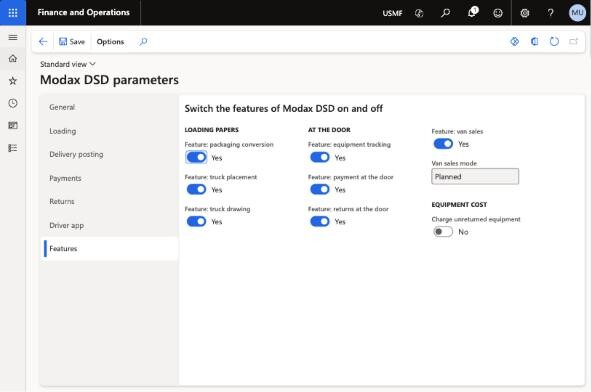Open Recent items clock icon
591x392 pixels.
(13, 103)
